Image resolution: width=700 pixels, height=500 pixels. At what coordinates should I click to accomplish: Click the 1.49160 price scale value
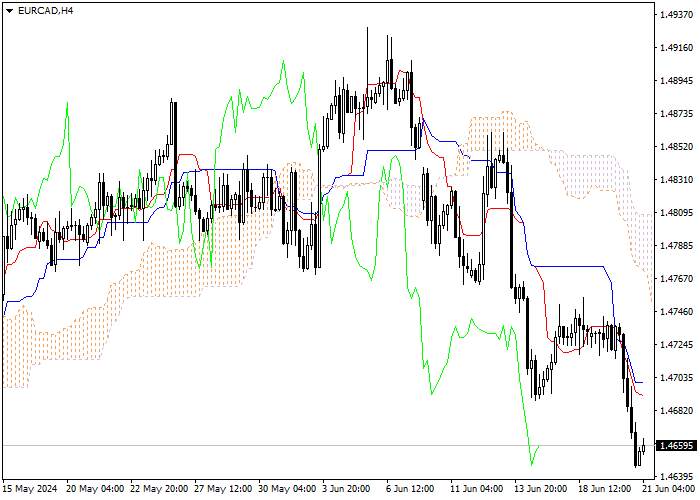(677, 48)
